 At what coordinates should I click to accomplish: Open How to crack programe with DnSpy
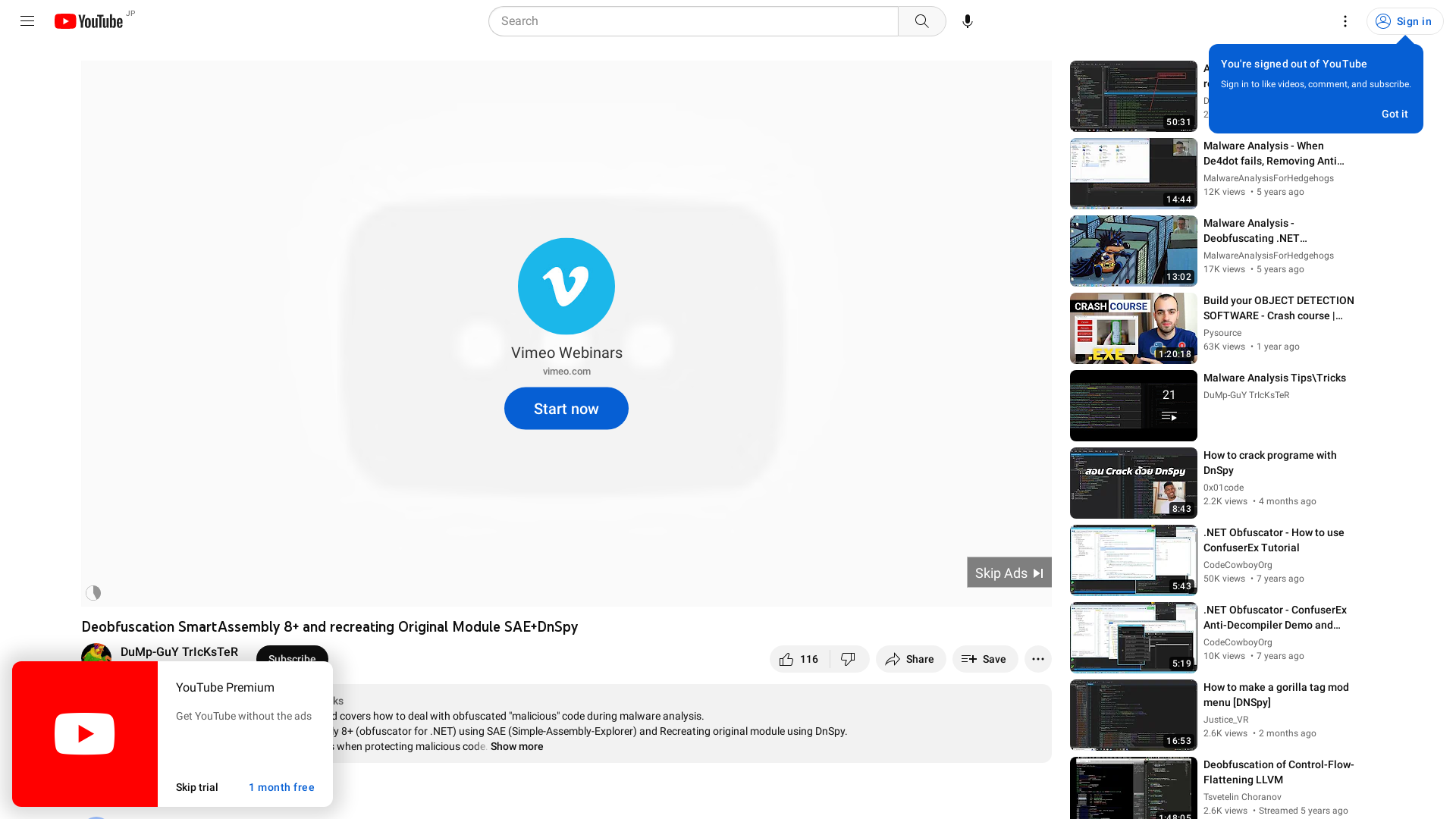click(1269, 463)
